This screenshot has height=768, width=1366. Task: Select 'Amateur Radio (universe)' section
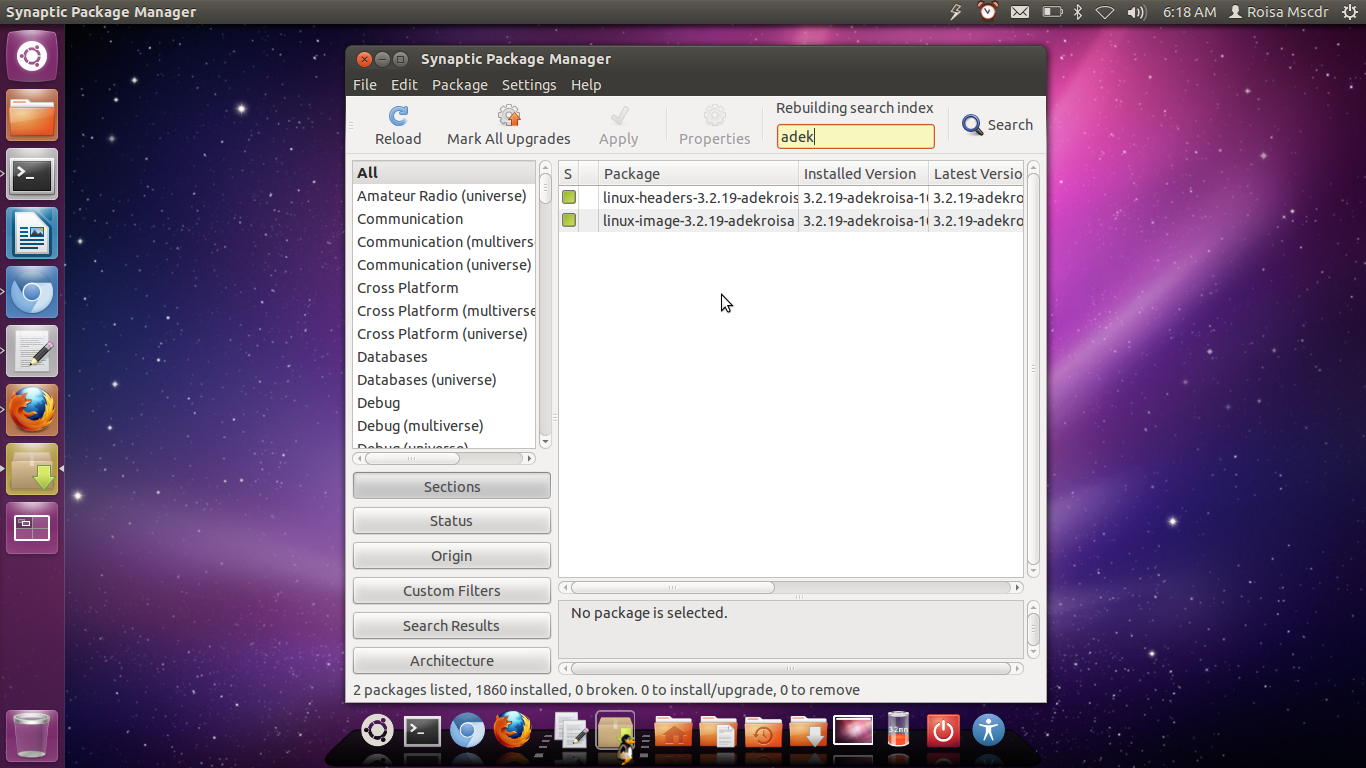445,196
